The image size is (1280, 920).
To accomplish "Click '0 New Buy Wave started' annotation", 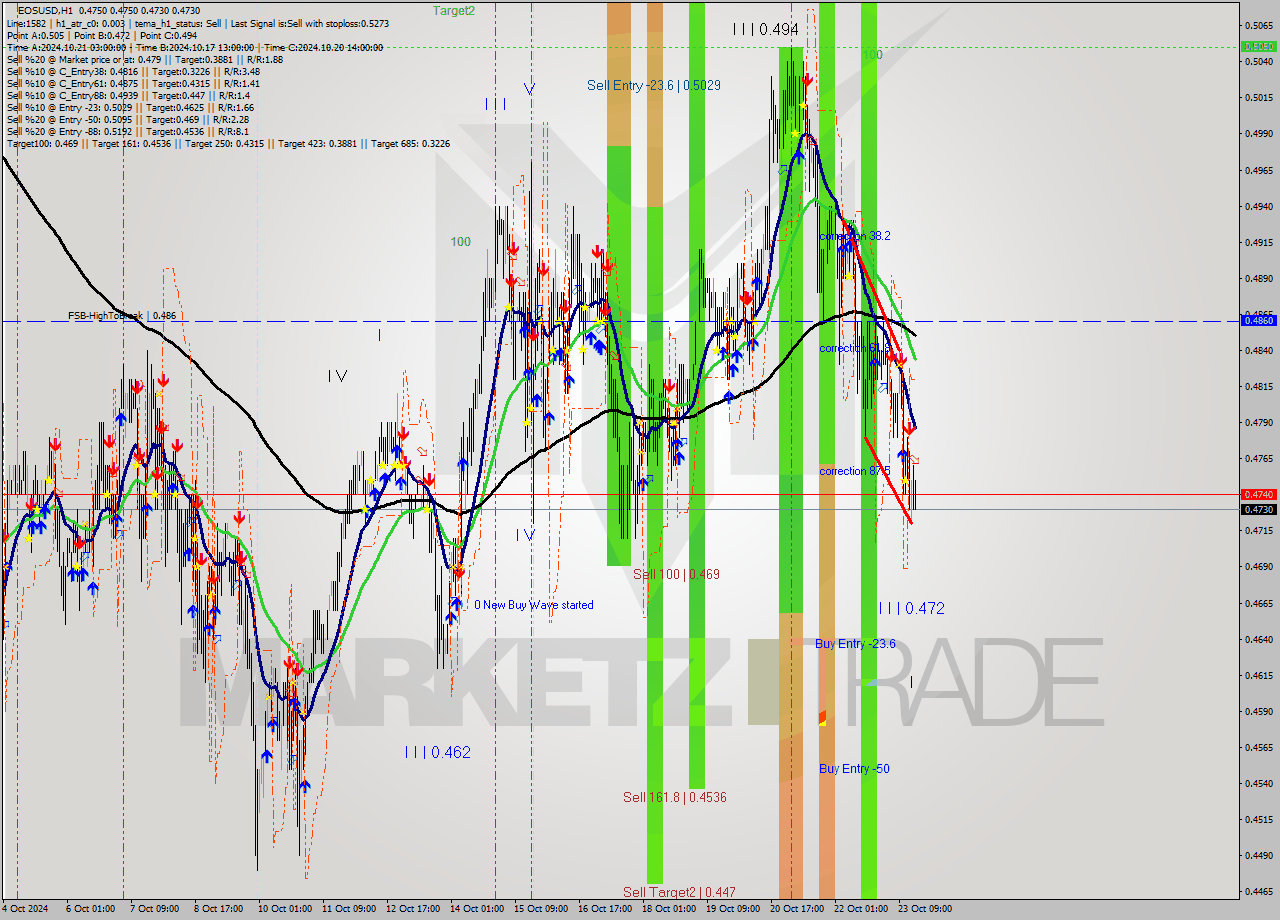I will (x=534, y=605).
